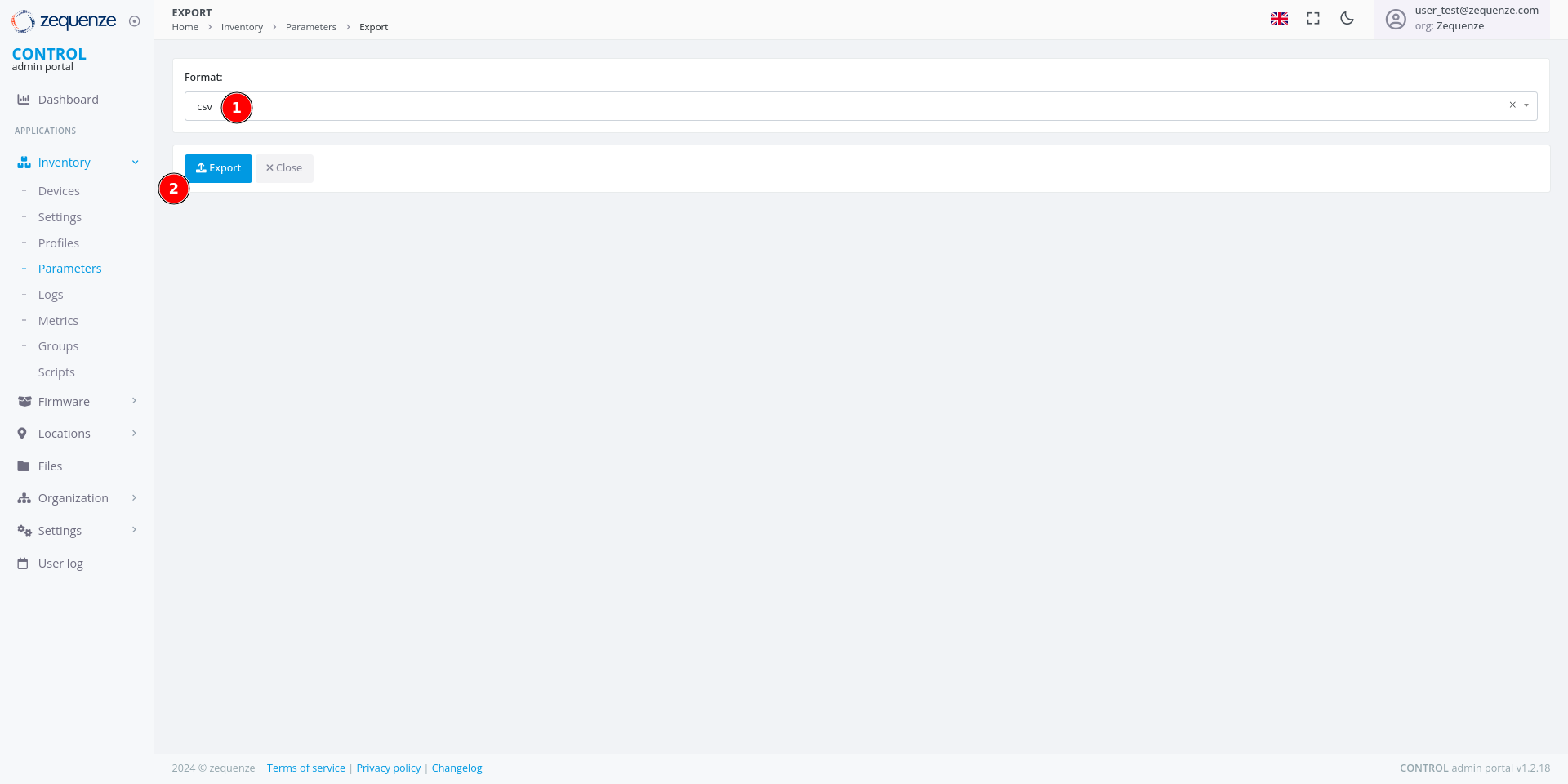Open Devices from the Inventory menu
The height and width of the screenshot is (784, 1568).
click(x=59, y=190)
